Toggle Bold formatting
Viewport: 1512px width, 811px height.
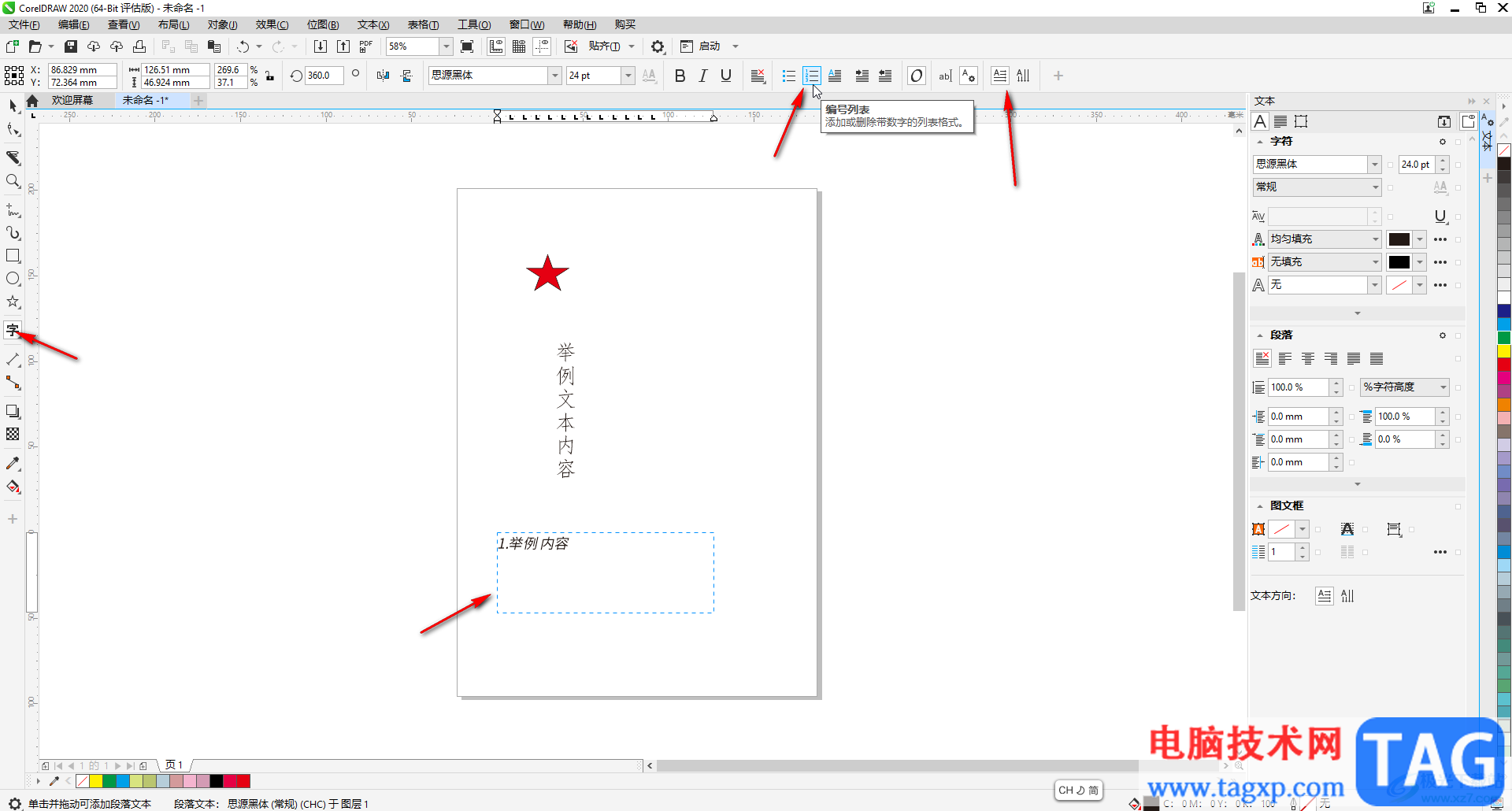[x=680, y=76]
